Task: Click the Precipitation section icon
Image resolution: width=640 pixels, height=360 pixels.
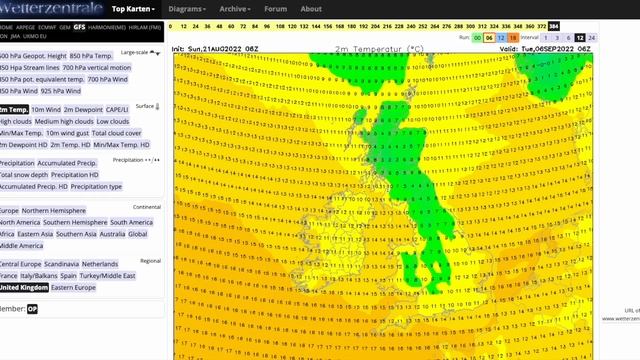Action: point(152,160)
